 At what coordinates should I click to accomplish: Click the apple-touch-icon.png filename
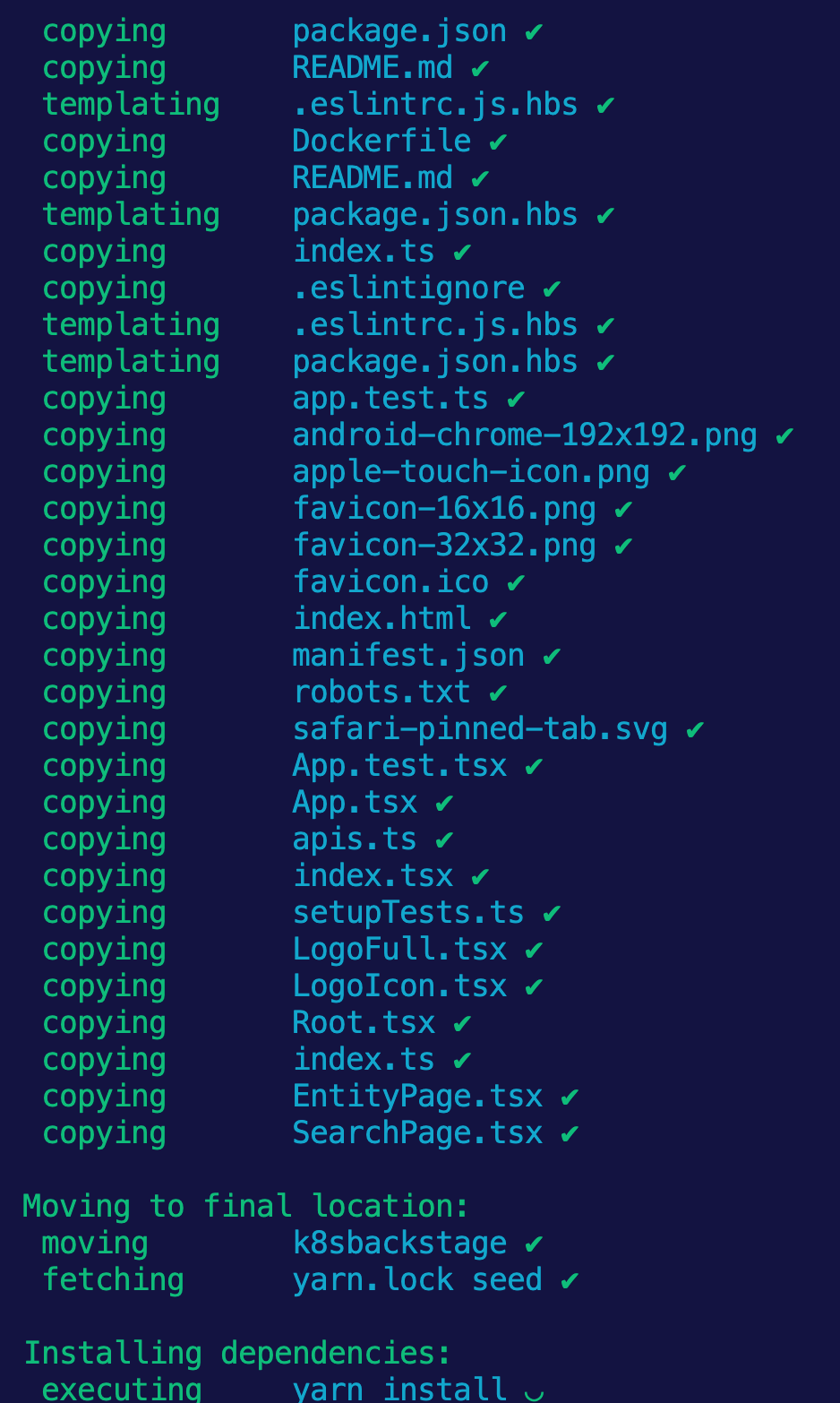[471, 472]
